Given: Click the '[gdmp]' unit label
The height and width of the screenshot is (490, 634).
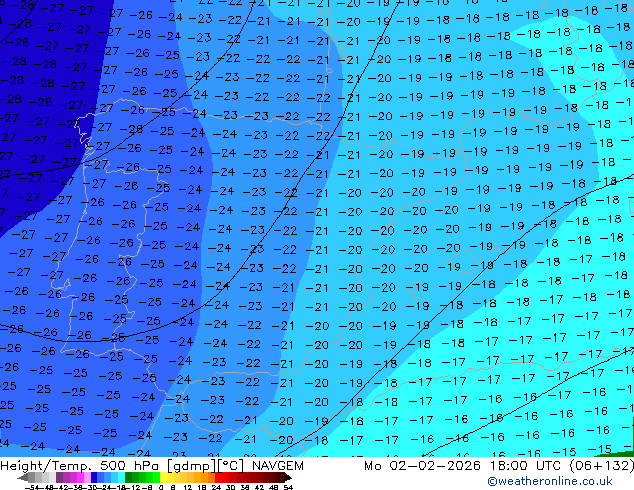Looking at the screenshot, I should tap(190, 466).
